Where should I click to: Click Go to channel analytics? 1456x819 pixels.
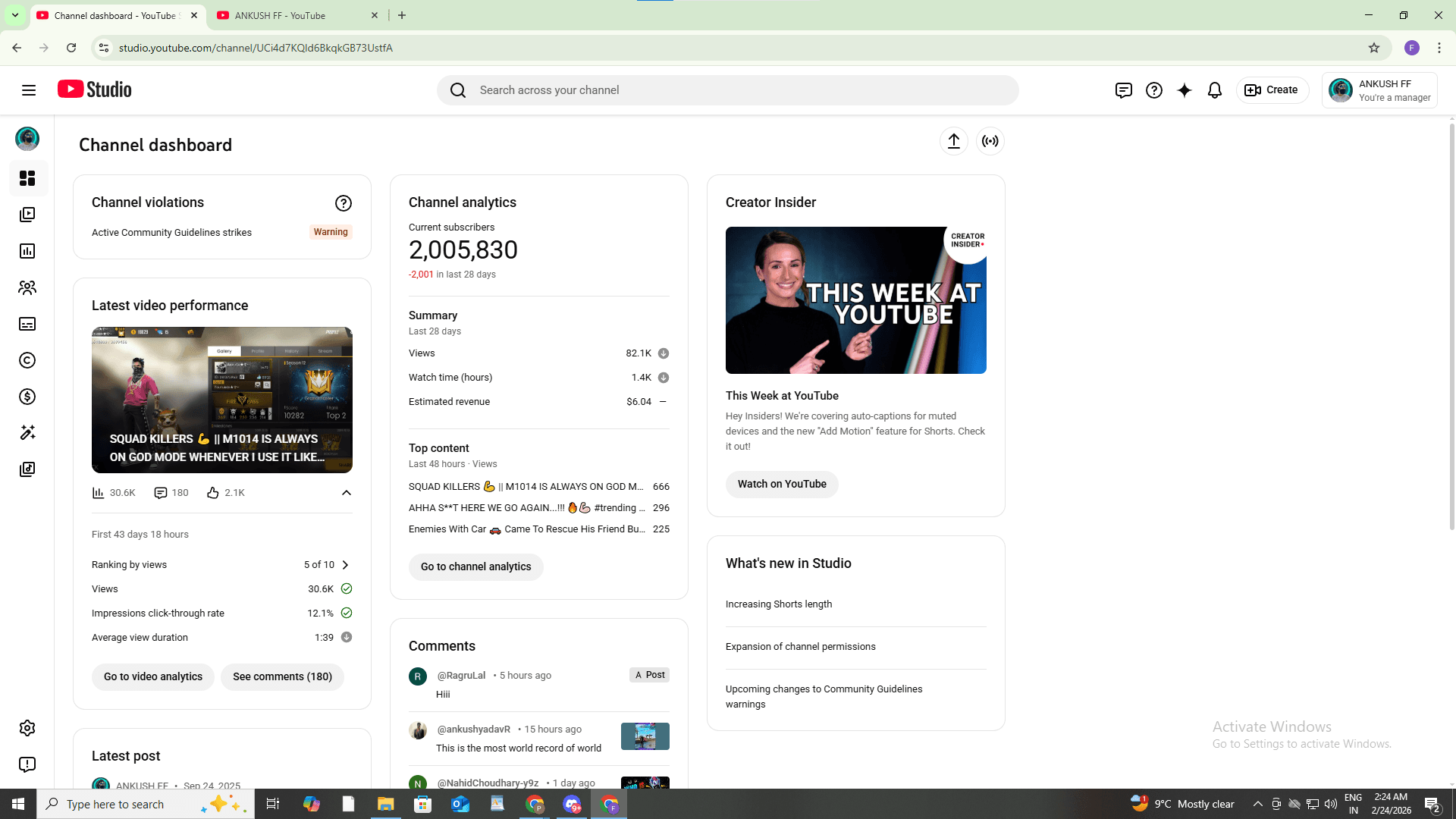(476, 566)
